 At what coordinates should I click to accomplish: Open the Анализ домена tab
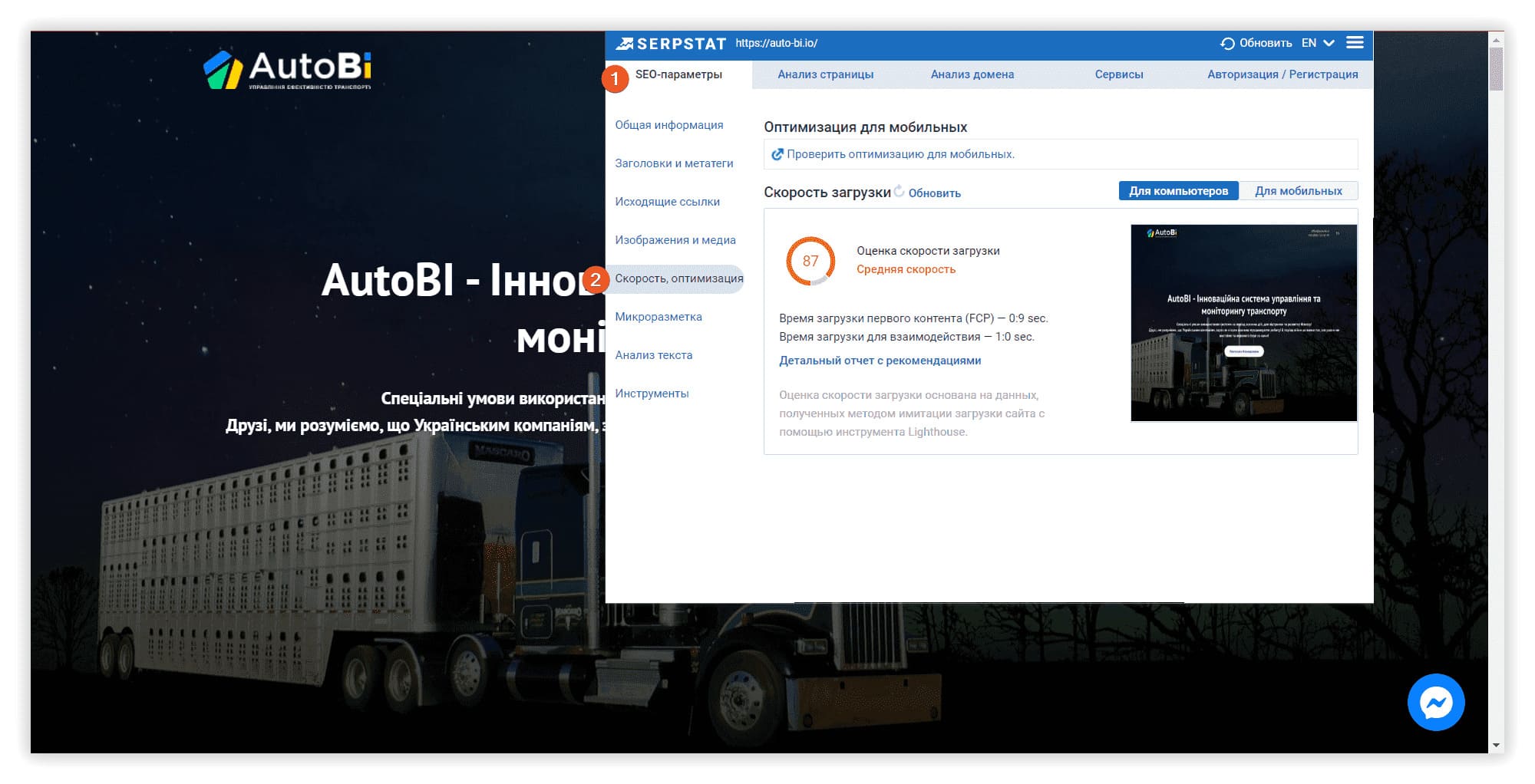click(x=972, y=74)
